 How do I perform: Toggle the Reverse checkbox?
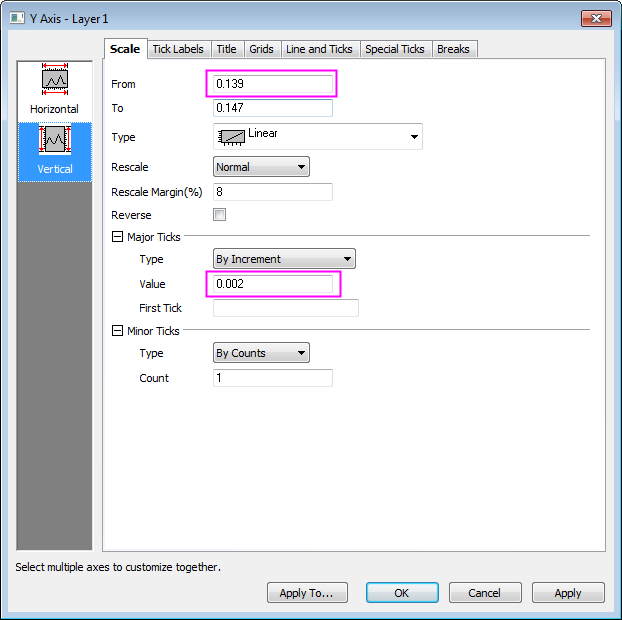click(220, 215)
